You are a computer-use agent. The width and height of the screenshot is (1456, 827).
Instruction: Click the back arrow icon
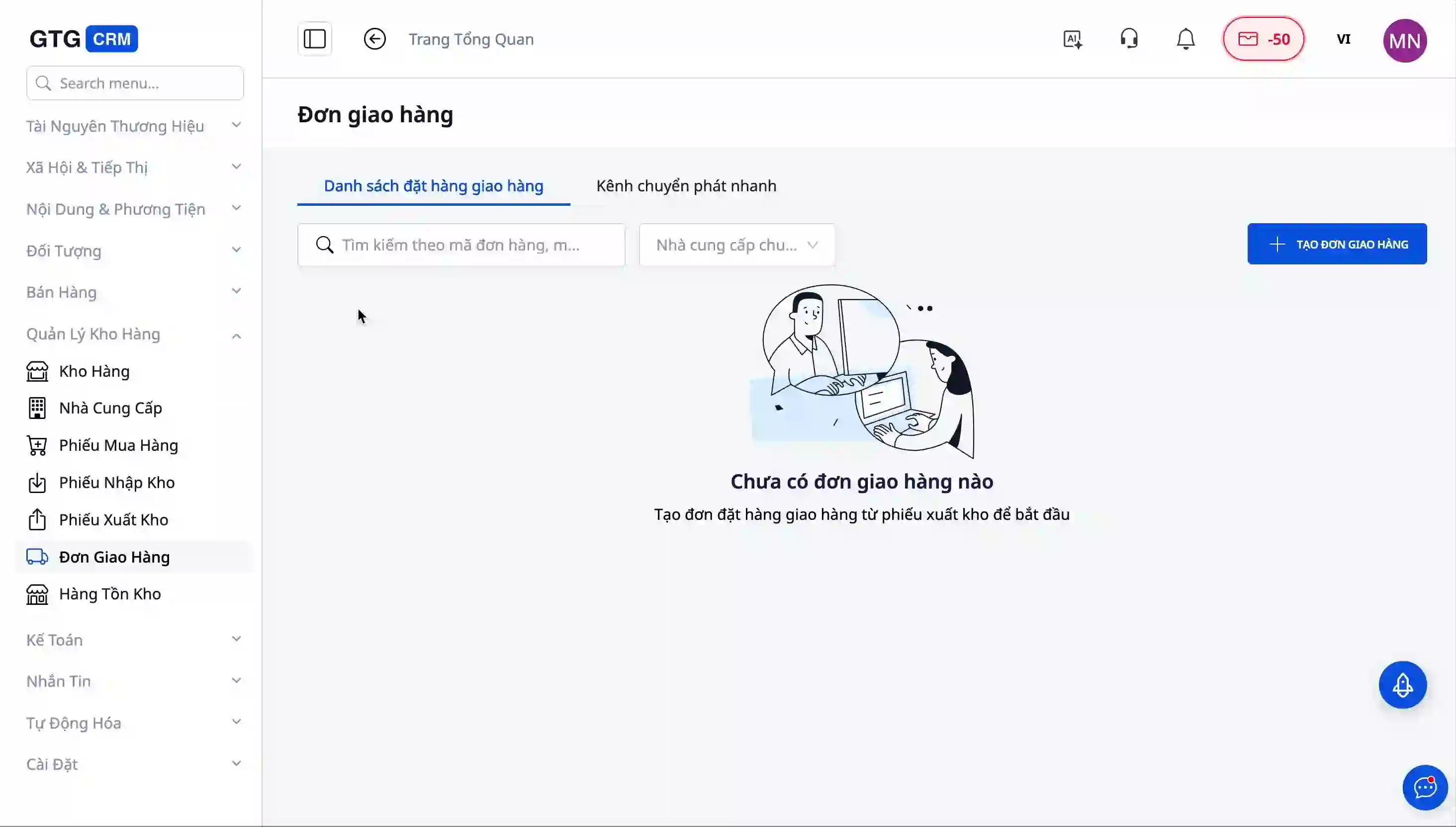point(374,39)
